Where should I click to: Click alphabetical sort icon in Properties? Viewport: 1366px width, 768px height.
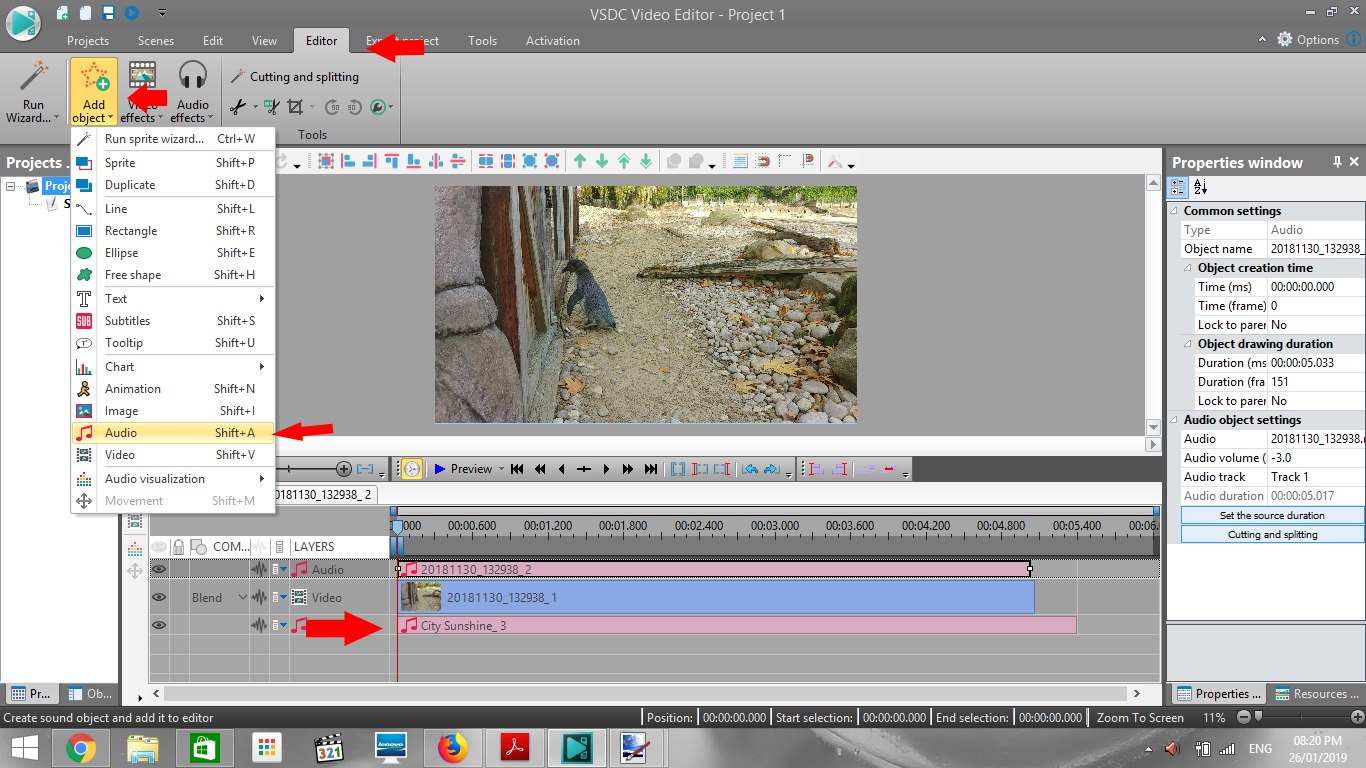pos(1201,187)
